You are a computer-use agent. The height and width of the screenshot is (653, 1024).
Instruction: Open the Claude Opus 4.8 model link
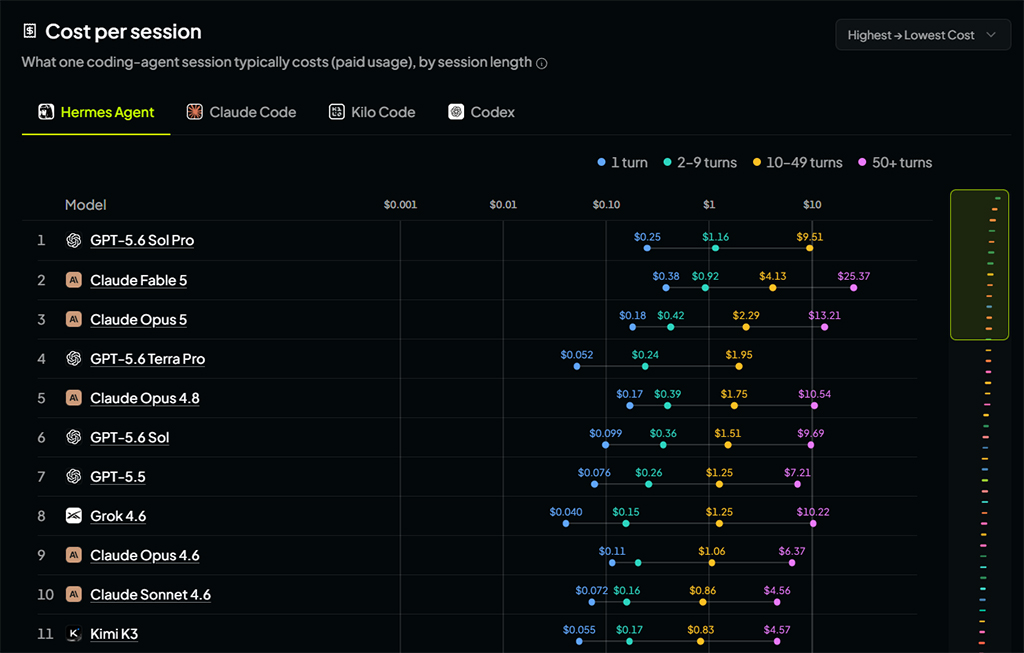click(145, 398)
